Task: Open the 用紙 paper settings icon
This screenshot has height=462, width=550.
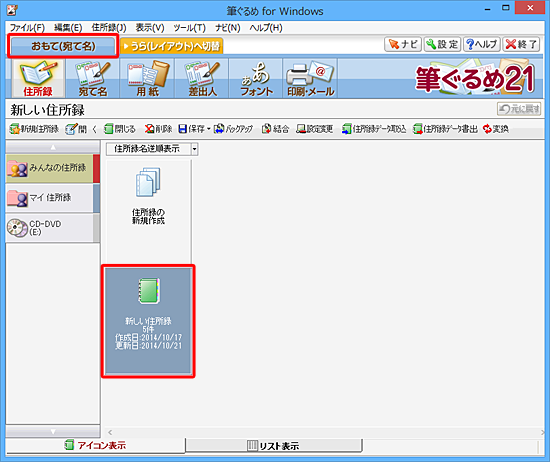Action: coord(147,78)
